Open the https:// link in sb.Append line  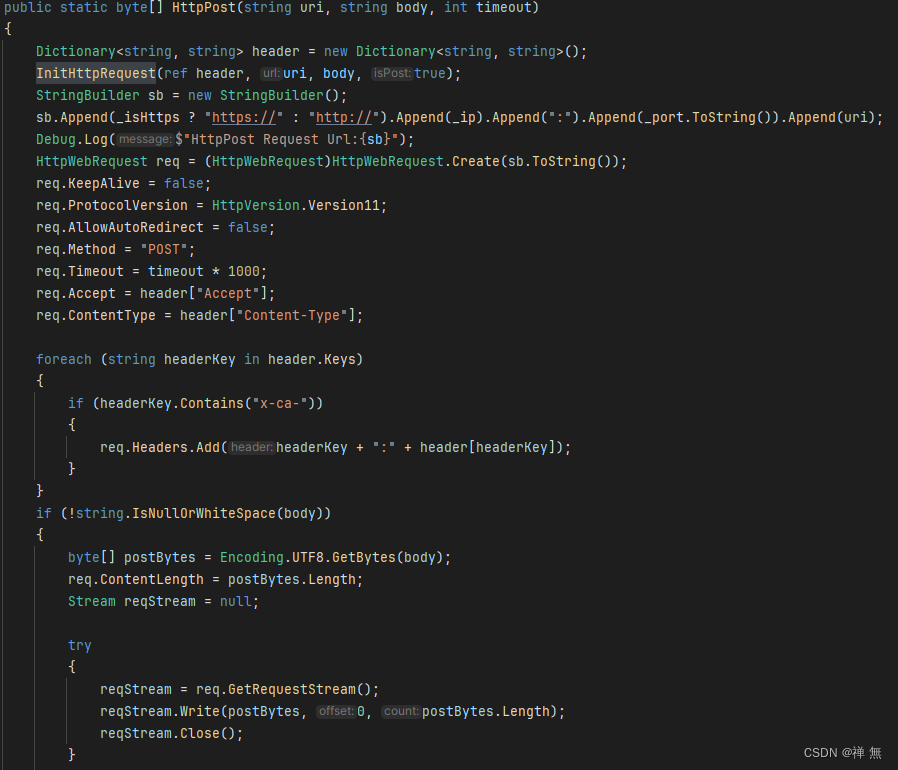coord(243,118)
